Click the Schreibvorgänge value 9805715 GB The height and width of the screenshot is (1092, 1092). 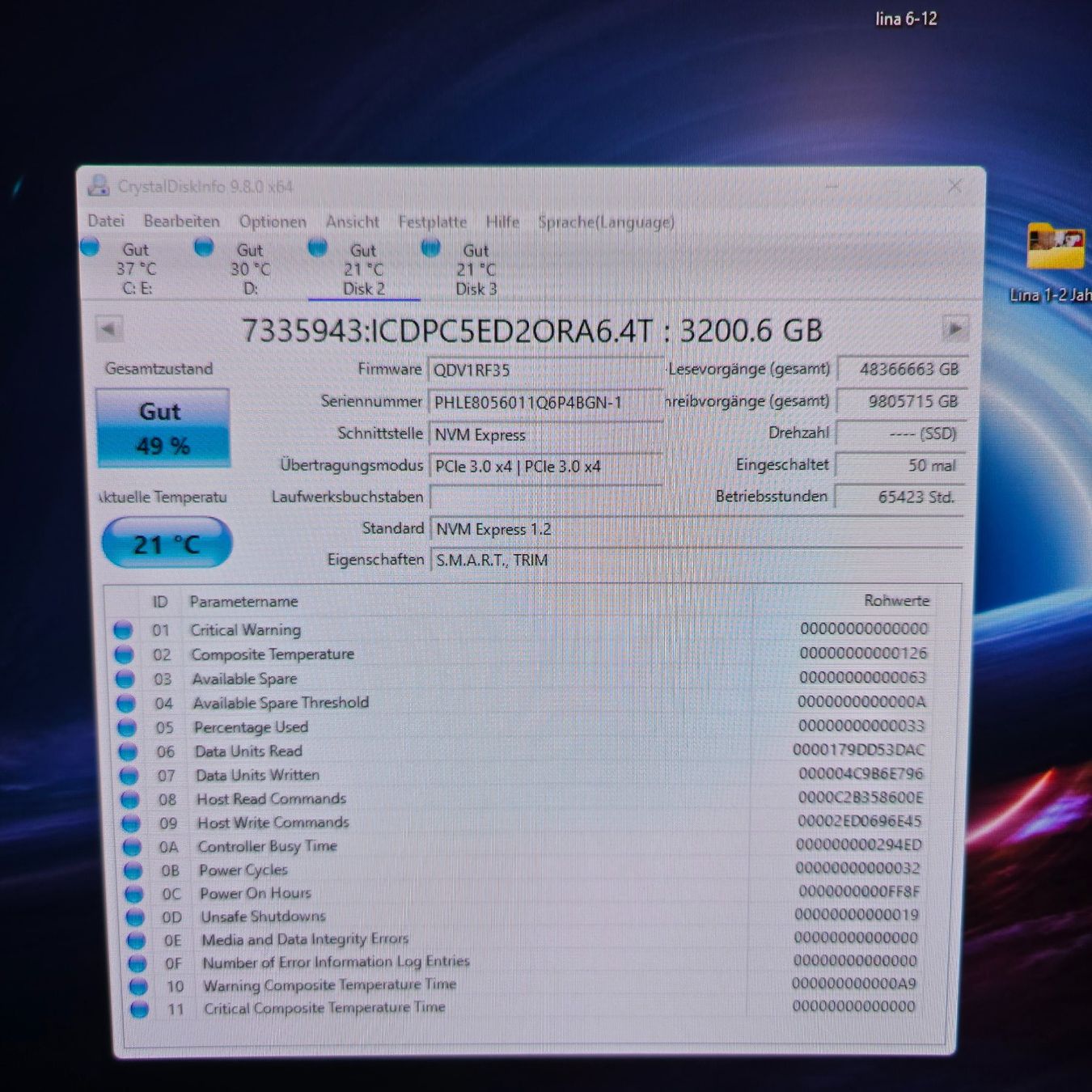point(901,401)
